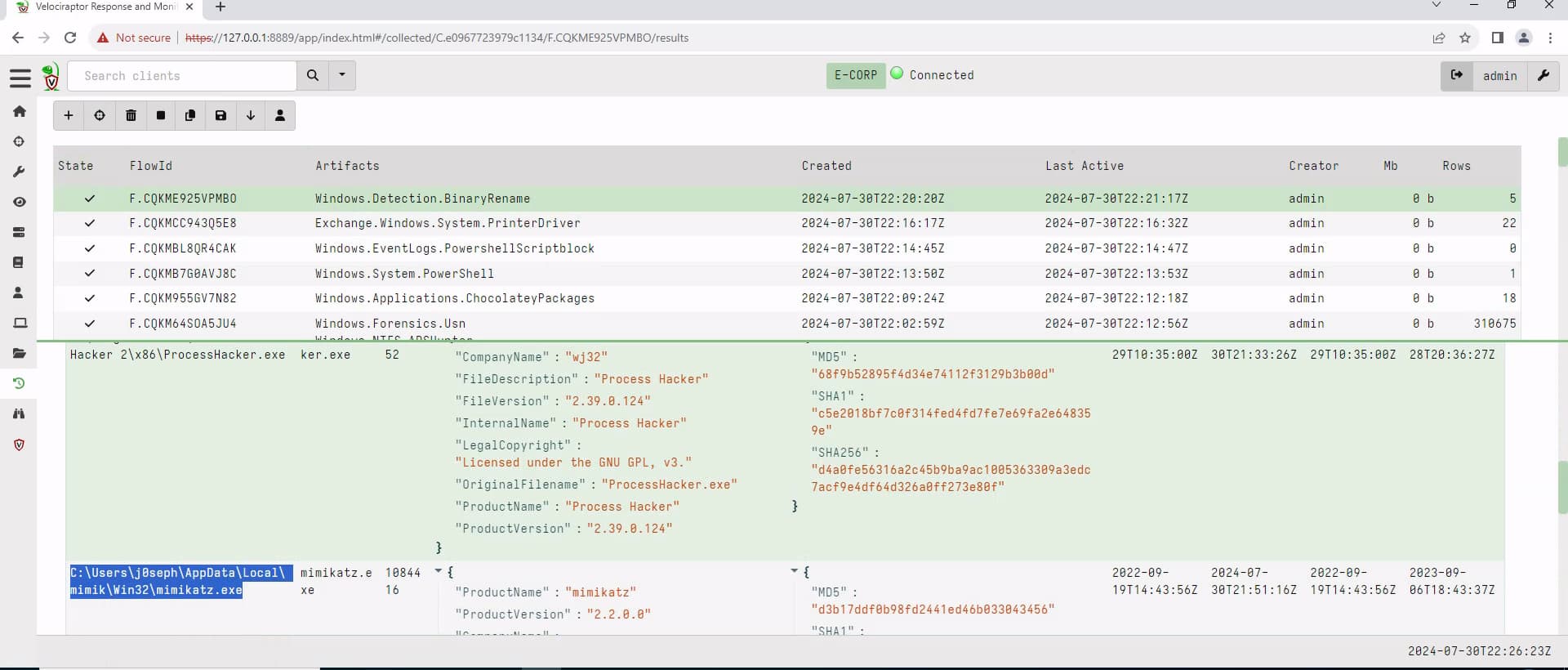
Task: Collapse the mimikatz hash JSON expander
Action: coord(795,572)
